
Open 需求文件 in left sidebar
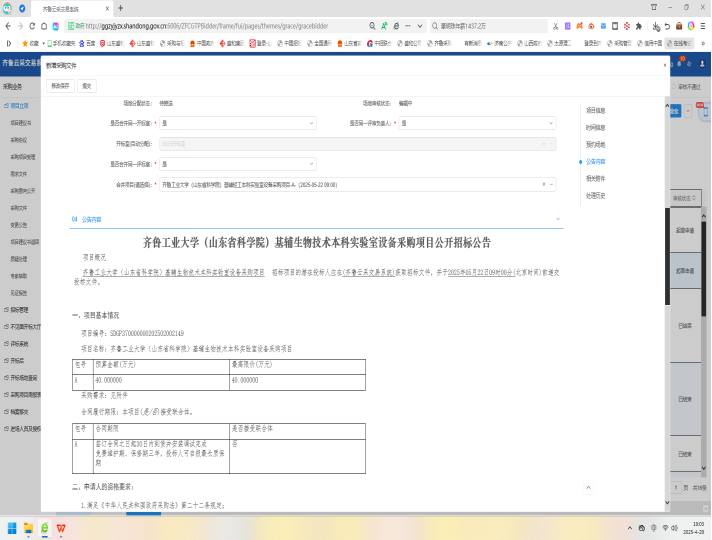pos(19,174)
